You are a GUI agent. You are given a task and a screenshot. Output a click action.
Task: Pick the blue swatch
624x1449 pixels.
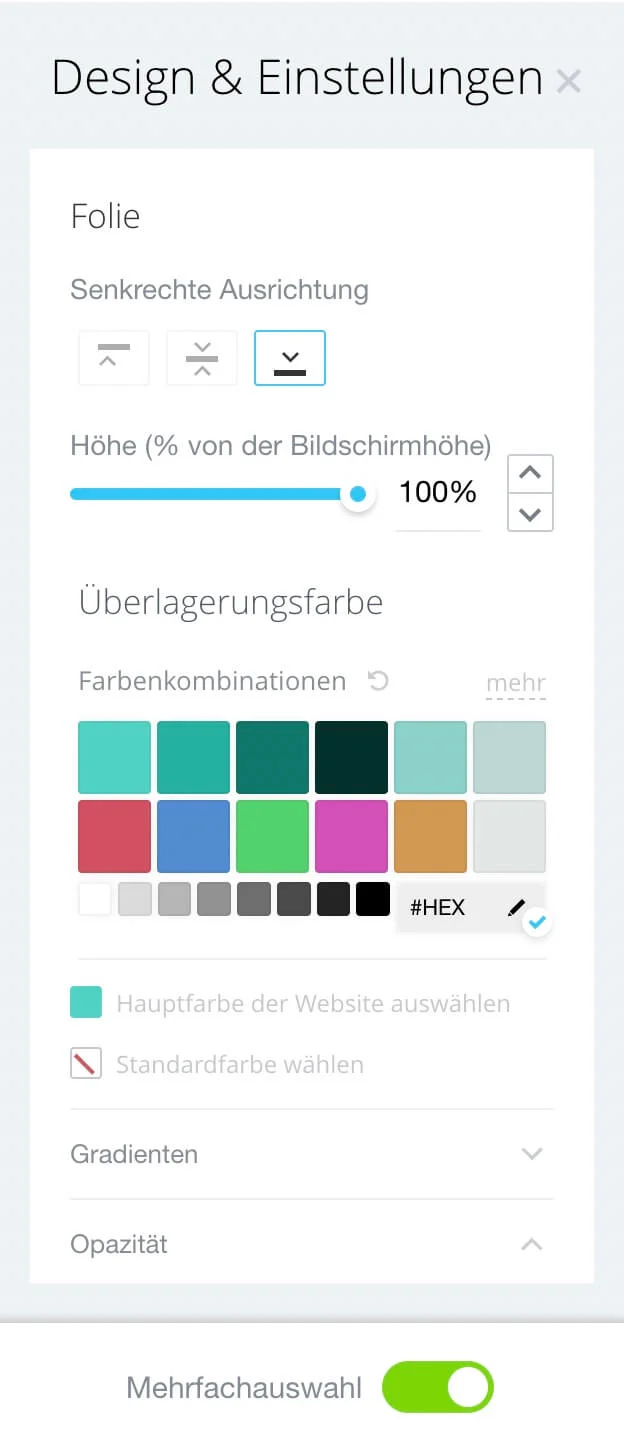coord(193,836)
